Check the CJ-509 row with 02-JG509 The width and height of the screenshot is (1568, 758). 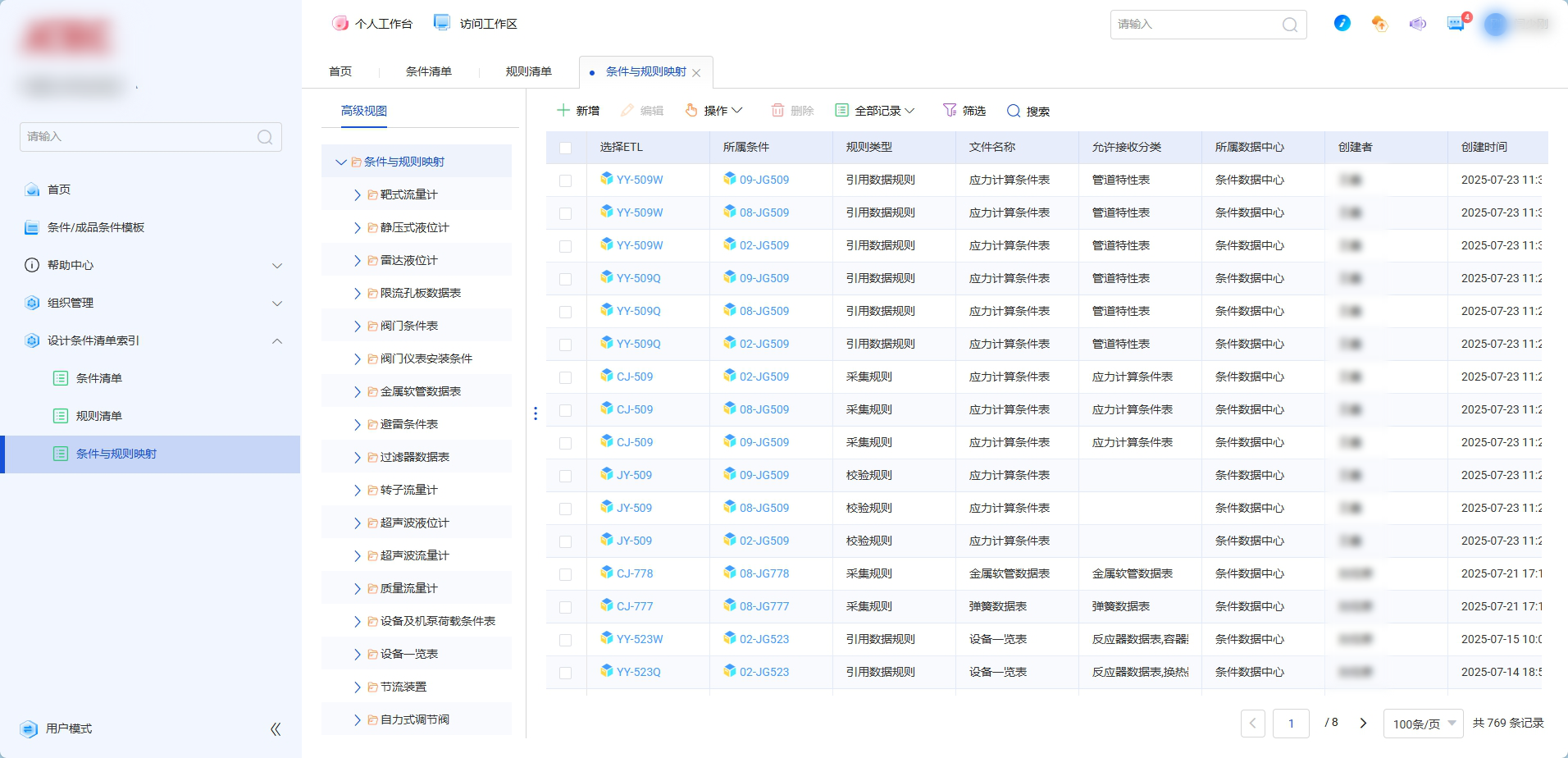[566, 377]
